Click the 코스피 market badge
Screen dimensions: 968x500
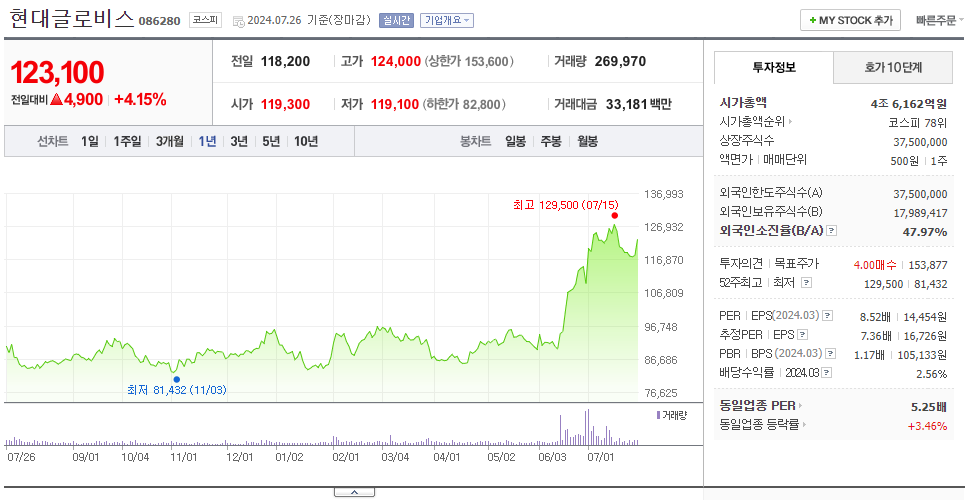point(206,20)
